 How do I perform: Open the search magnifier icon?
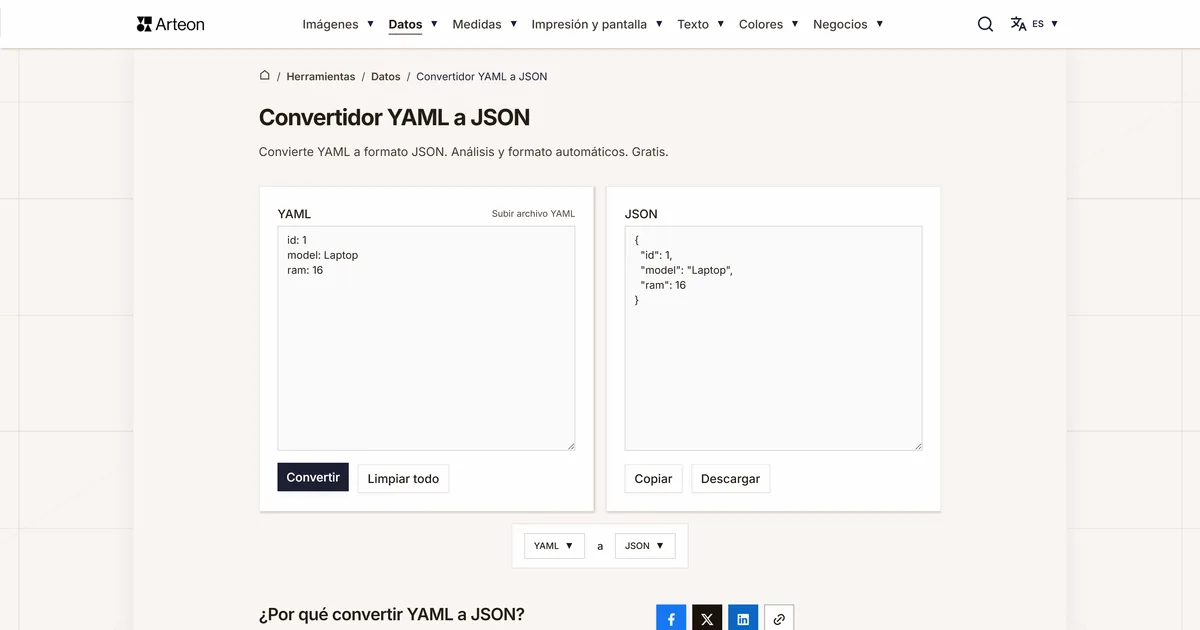(985, 24)
